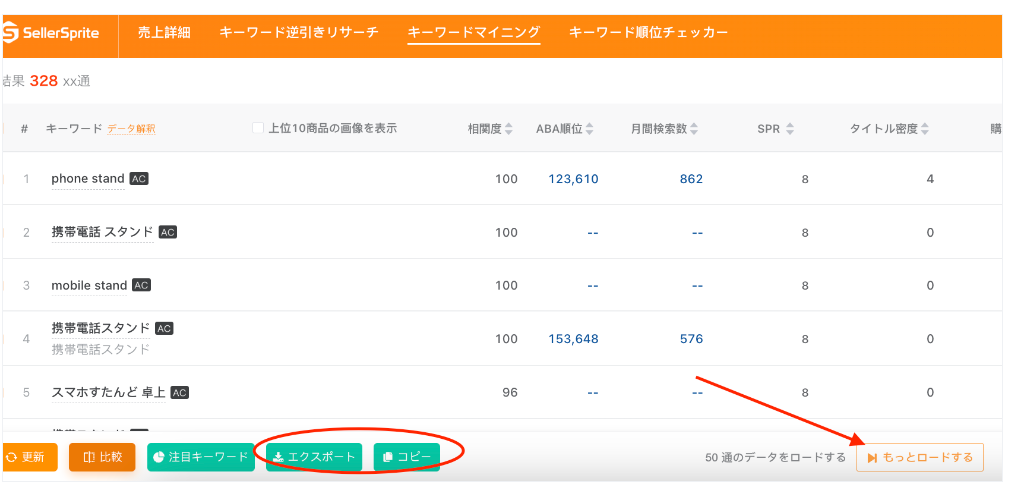This screenshot has width=1018, height=487.
Task: Click the AC badge next to スマホすたんど 卓上
Action: coord(180,392)
